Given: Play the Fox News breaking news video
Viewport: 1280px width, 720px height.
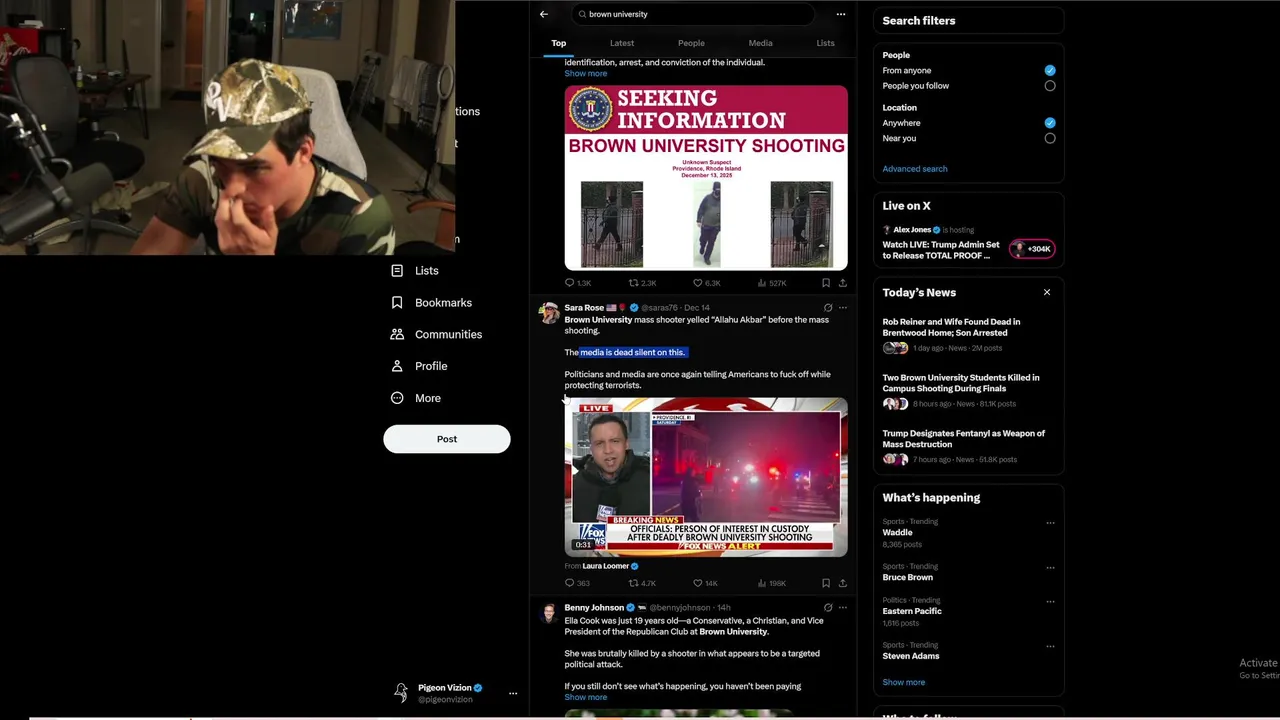Looking at the screenshot, I should [x=706, y=477].
